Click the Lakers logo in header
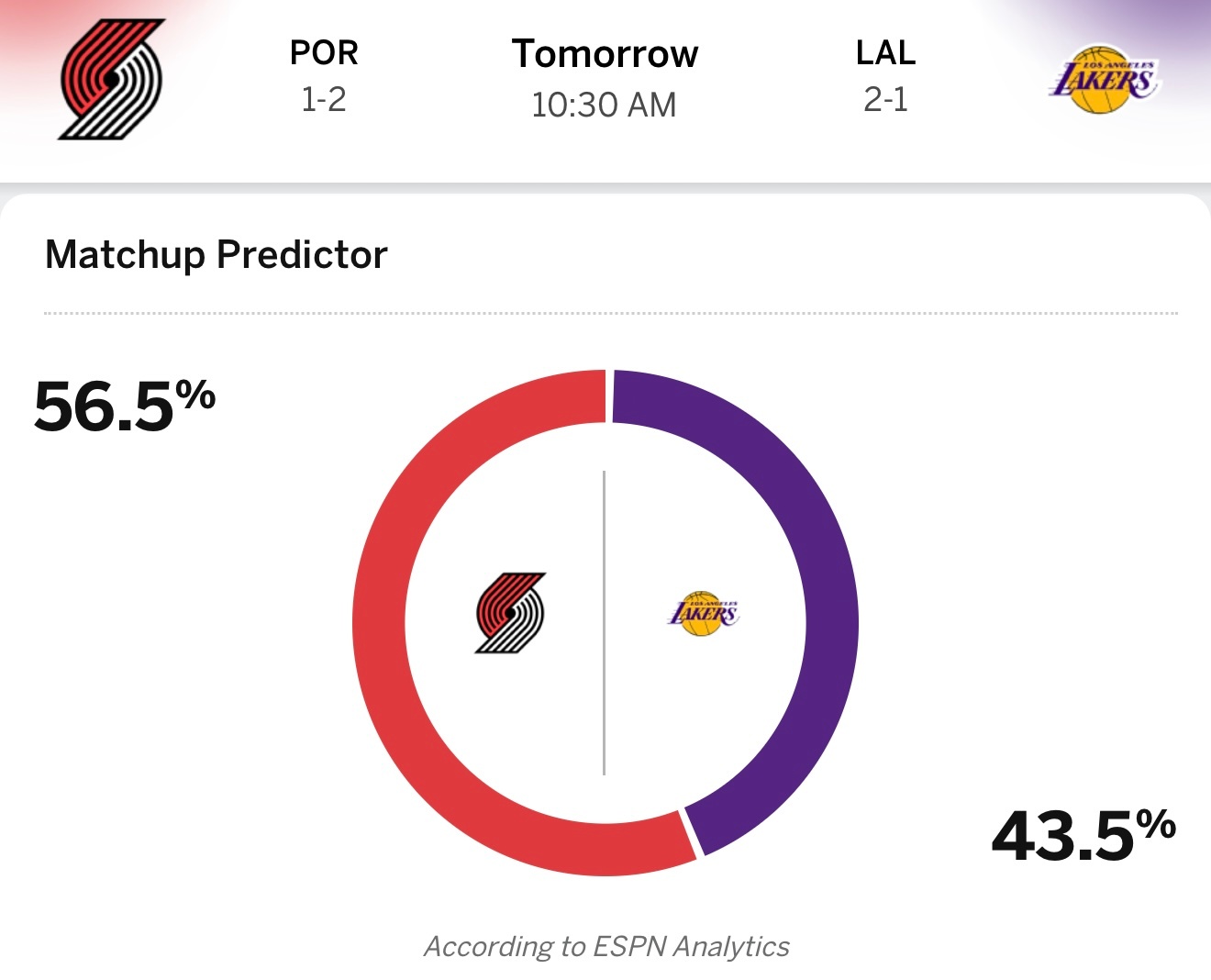This screenshot has width=1211, height=980. (x=1104, y=80)
